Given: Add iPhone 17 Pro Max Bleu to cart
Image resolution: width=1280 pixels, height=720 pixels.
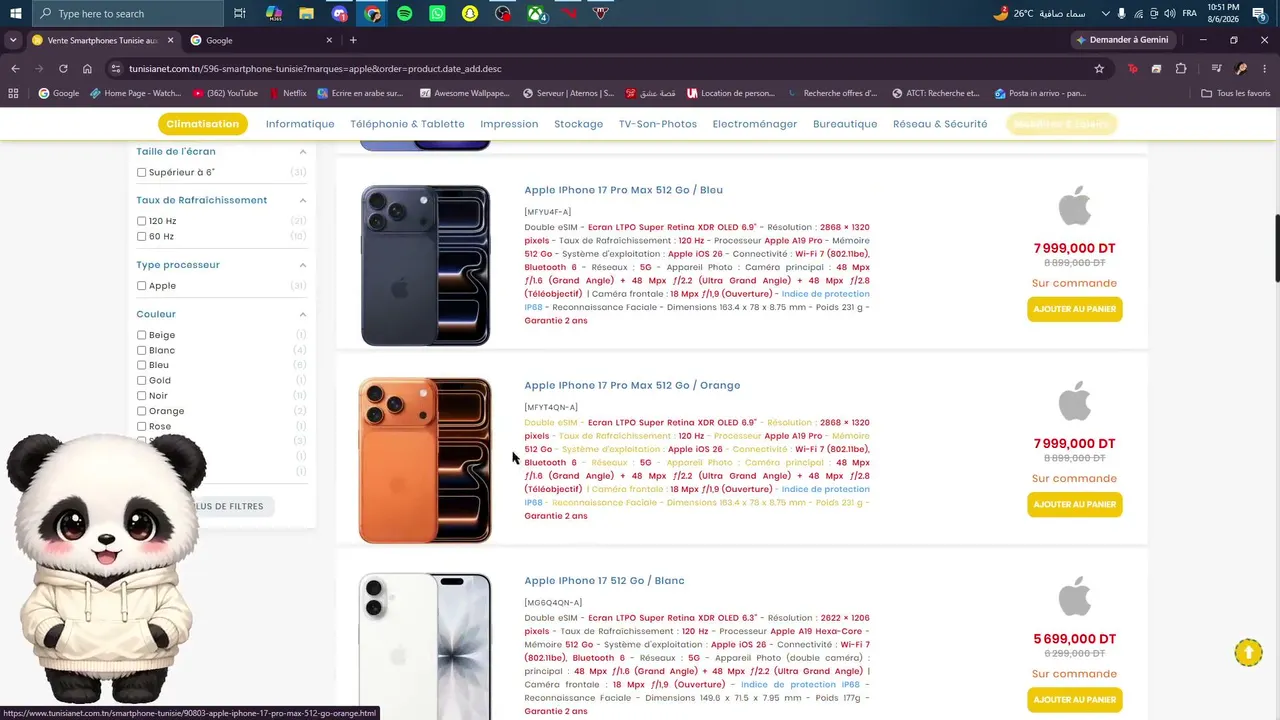Looking at the screenshot, I should pyautogui.click(x=1075, y=309).
